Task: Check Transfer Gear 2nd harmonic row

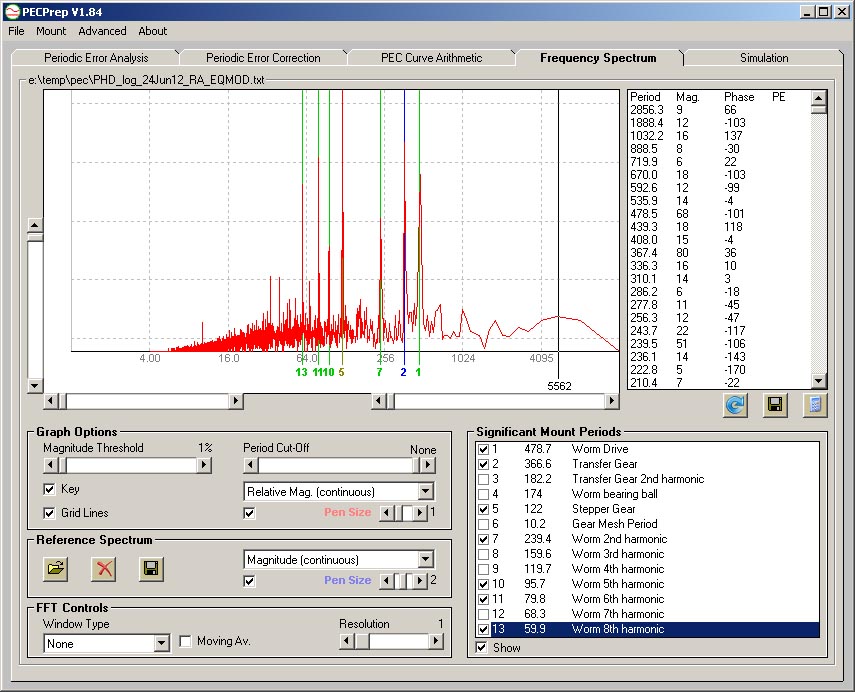Action: 483,479
